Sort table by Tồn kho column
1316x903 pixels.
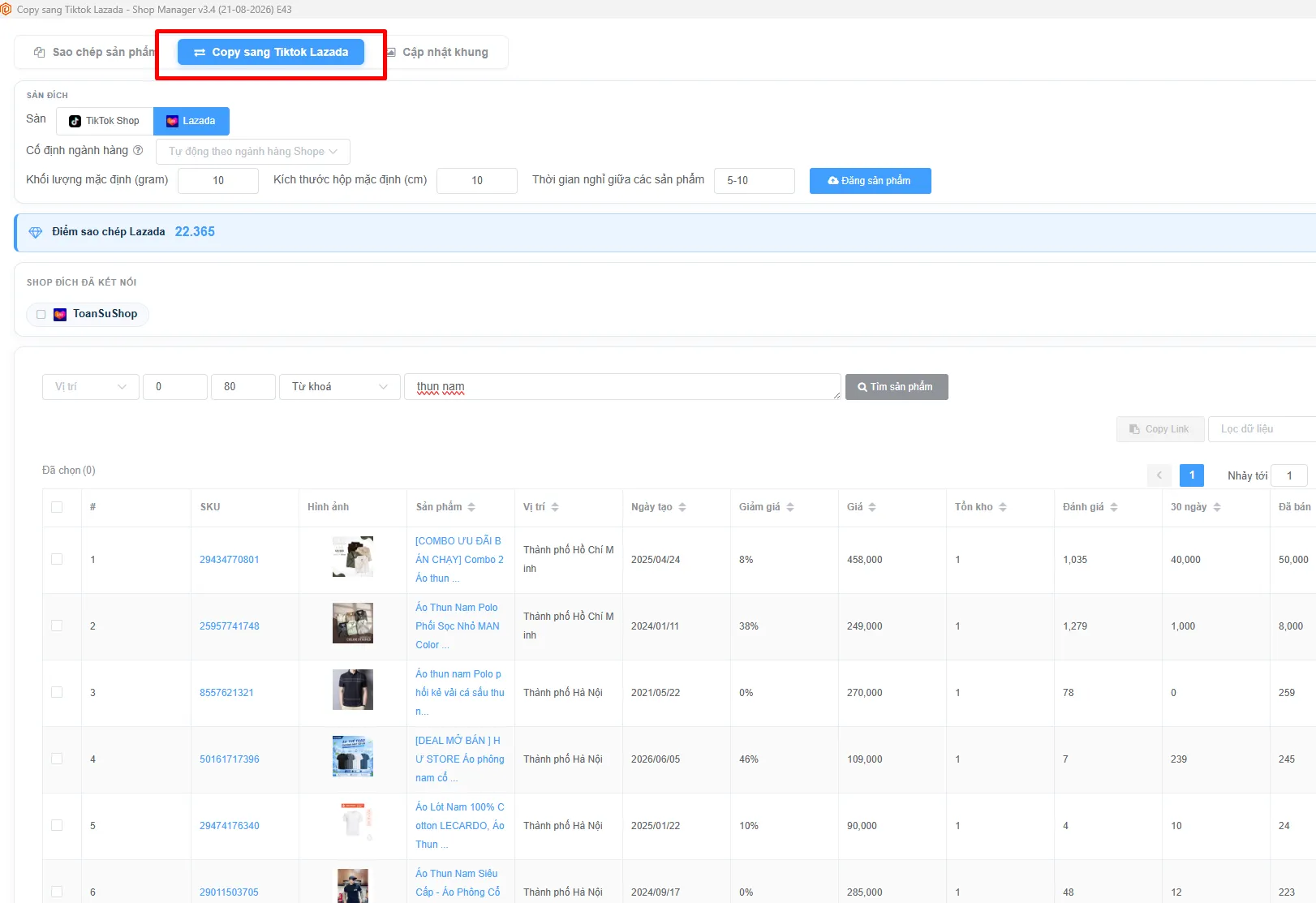[x=1003, y=507]
